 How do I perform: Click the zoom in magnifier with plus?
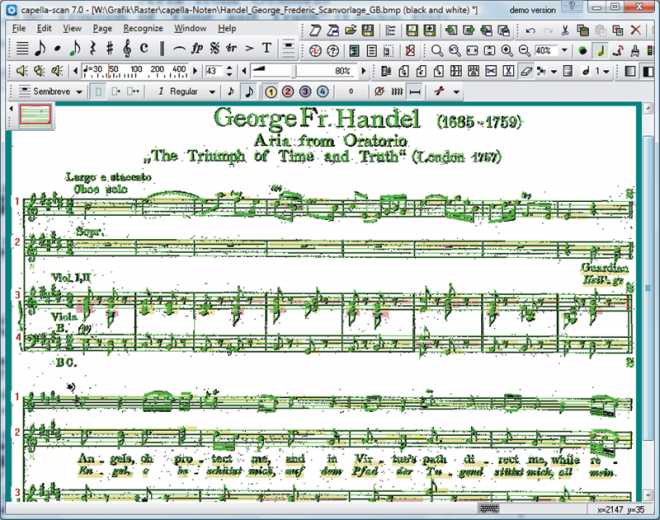point(507,51)
